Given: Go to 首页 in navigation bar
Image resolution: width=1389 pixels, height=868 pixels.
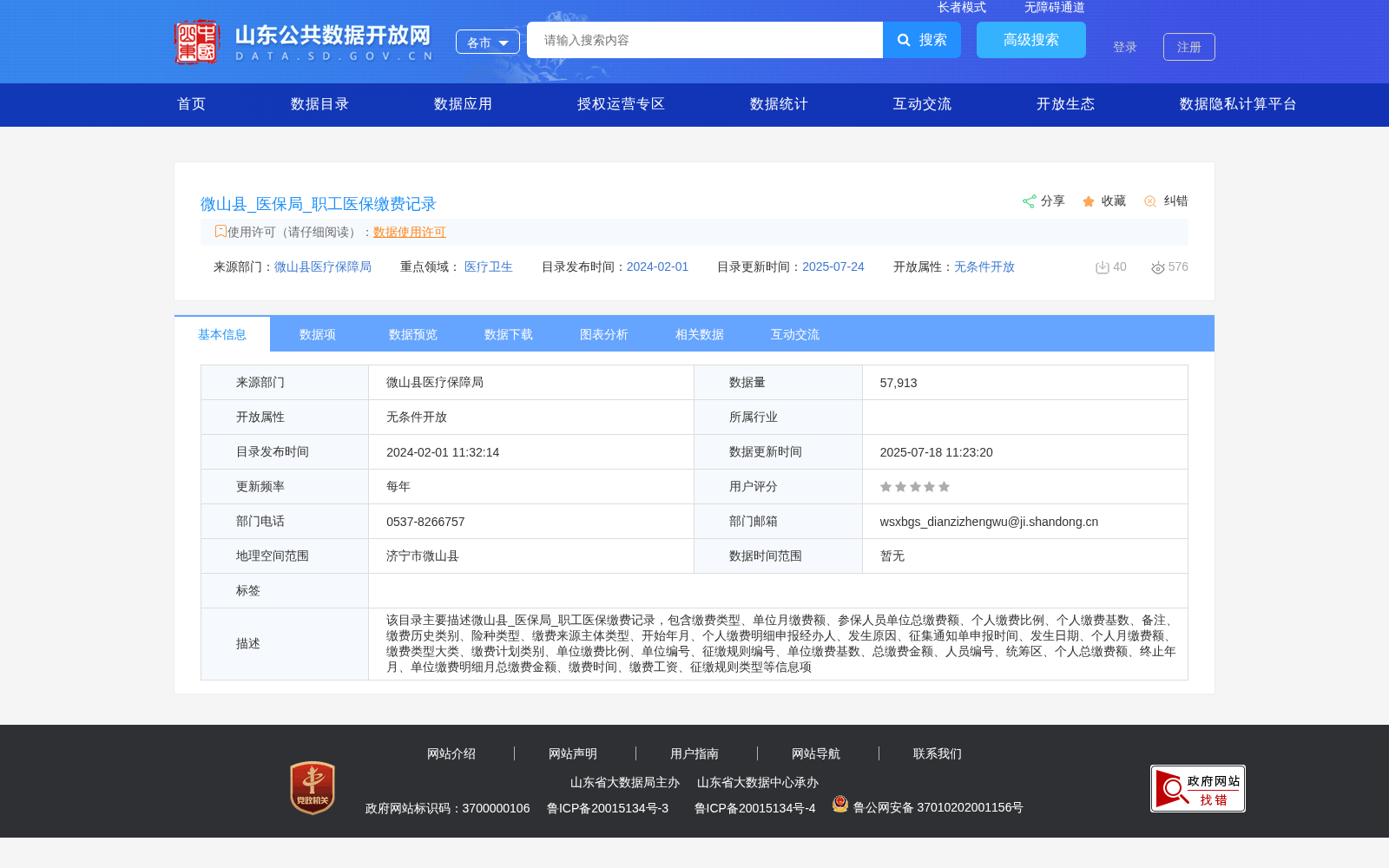Looking at the screenshot, I should tap(192, 104).
